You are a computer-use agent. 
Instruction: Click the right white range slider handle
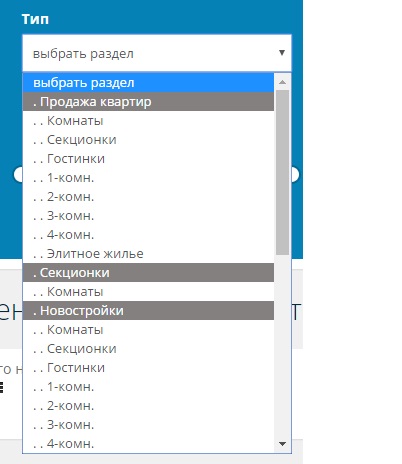coord(295,174)
